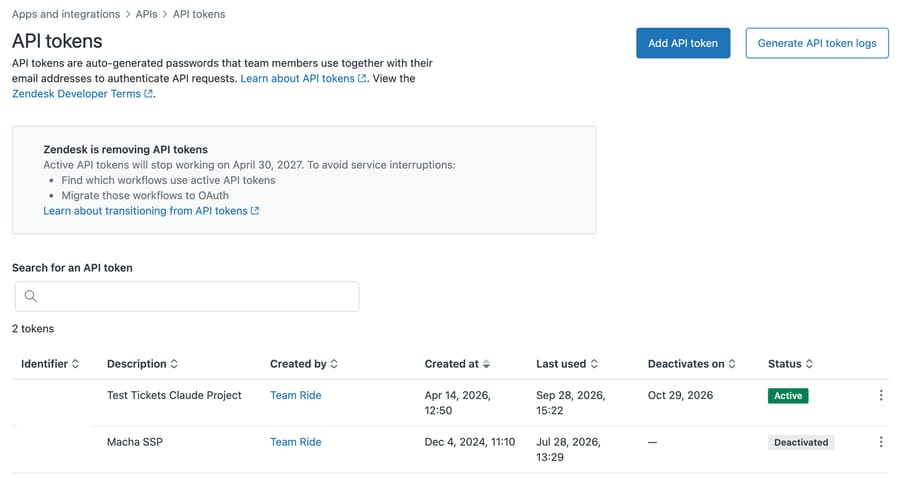
Task: Click Zendesk is removing API tokens heading
Action: pyautogui.click(x=125, y=149)
